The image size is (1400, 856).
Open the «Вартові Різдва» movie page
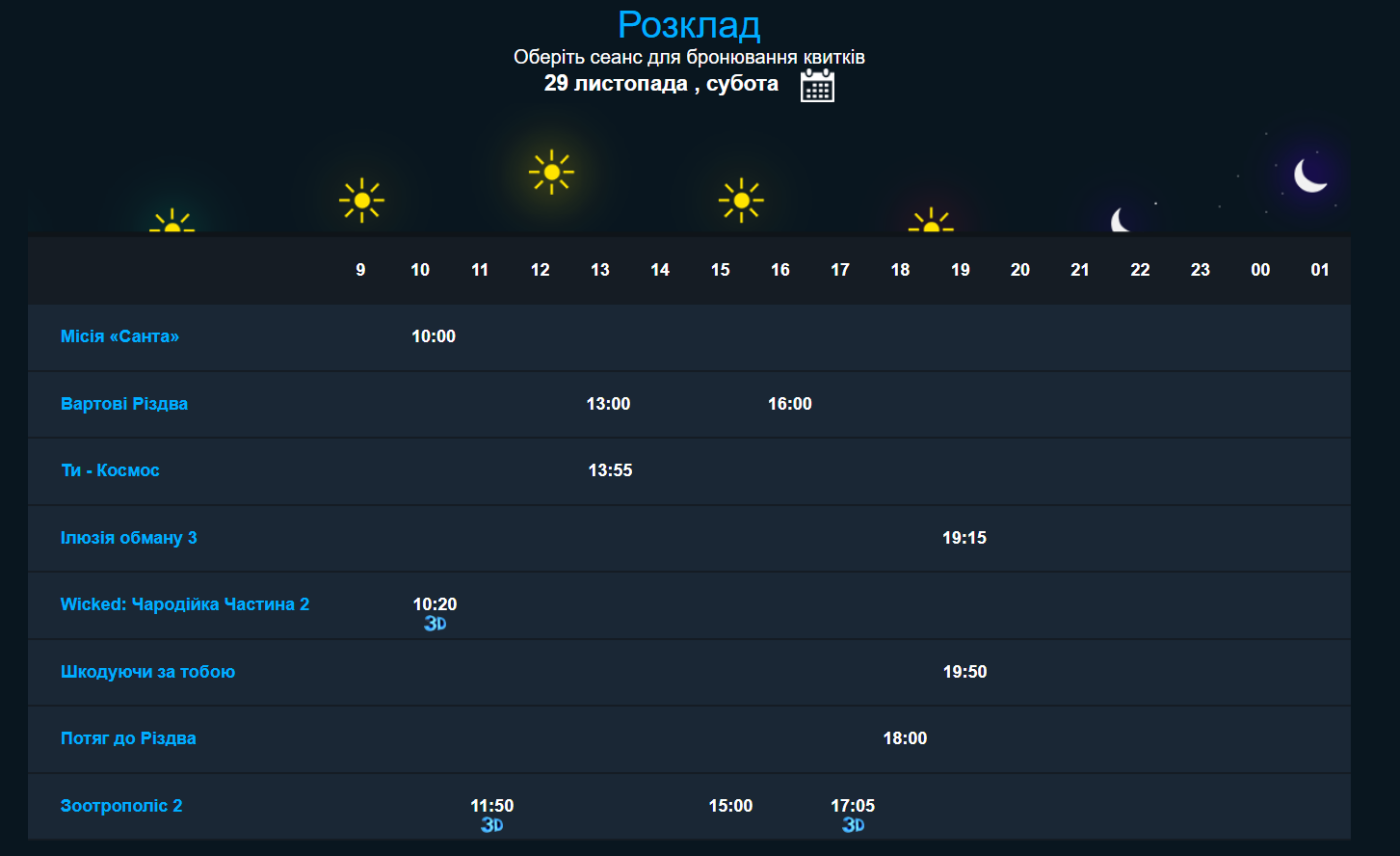124,404
